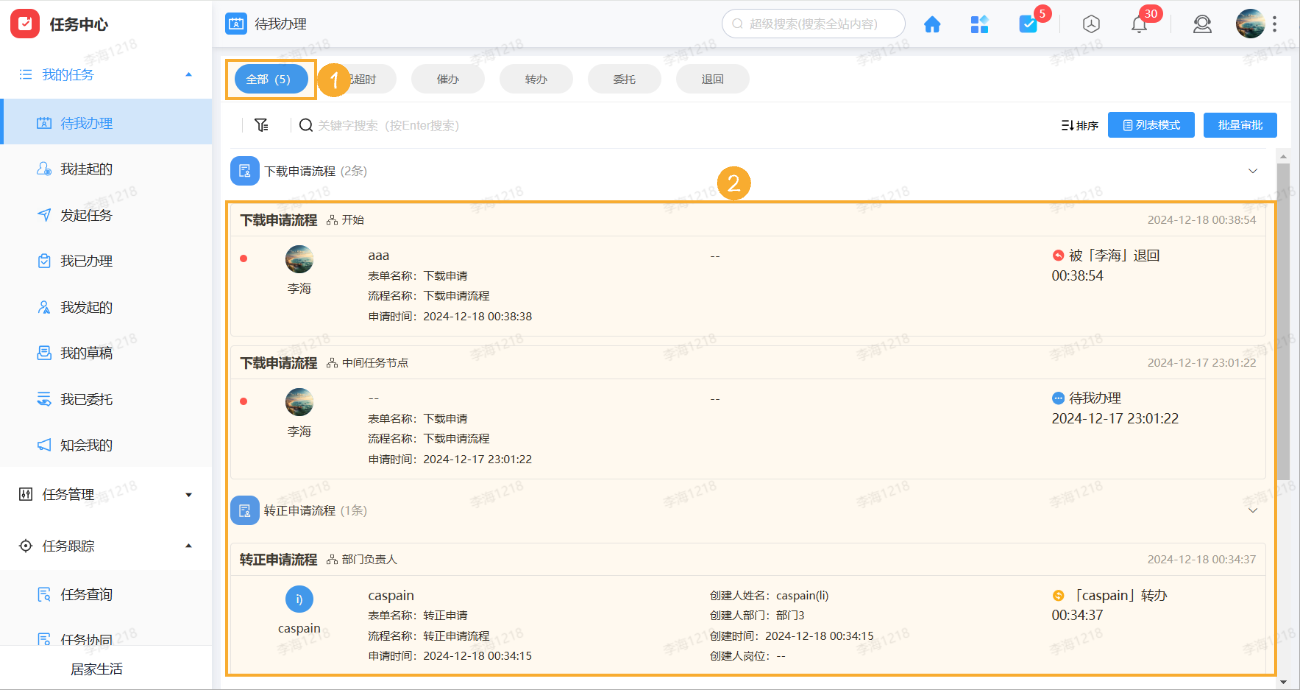Click the customer service headset icon
The width and height of the screenshot is (1300, 690).
(1202, 23)
